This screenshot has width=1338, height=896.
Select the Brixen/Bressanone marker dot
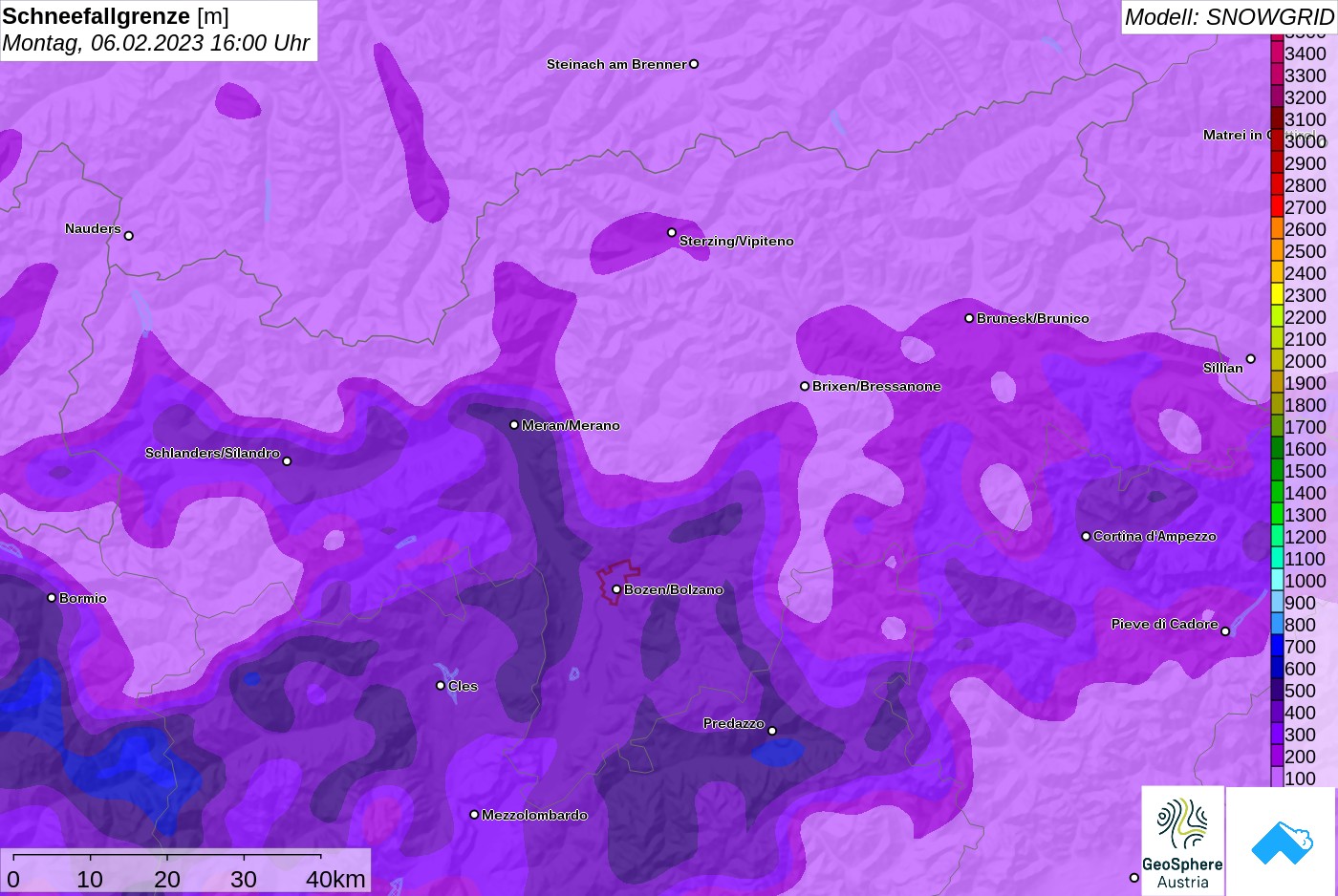805,387
